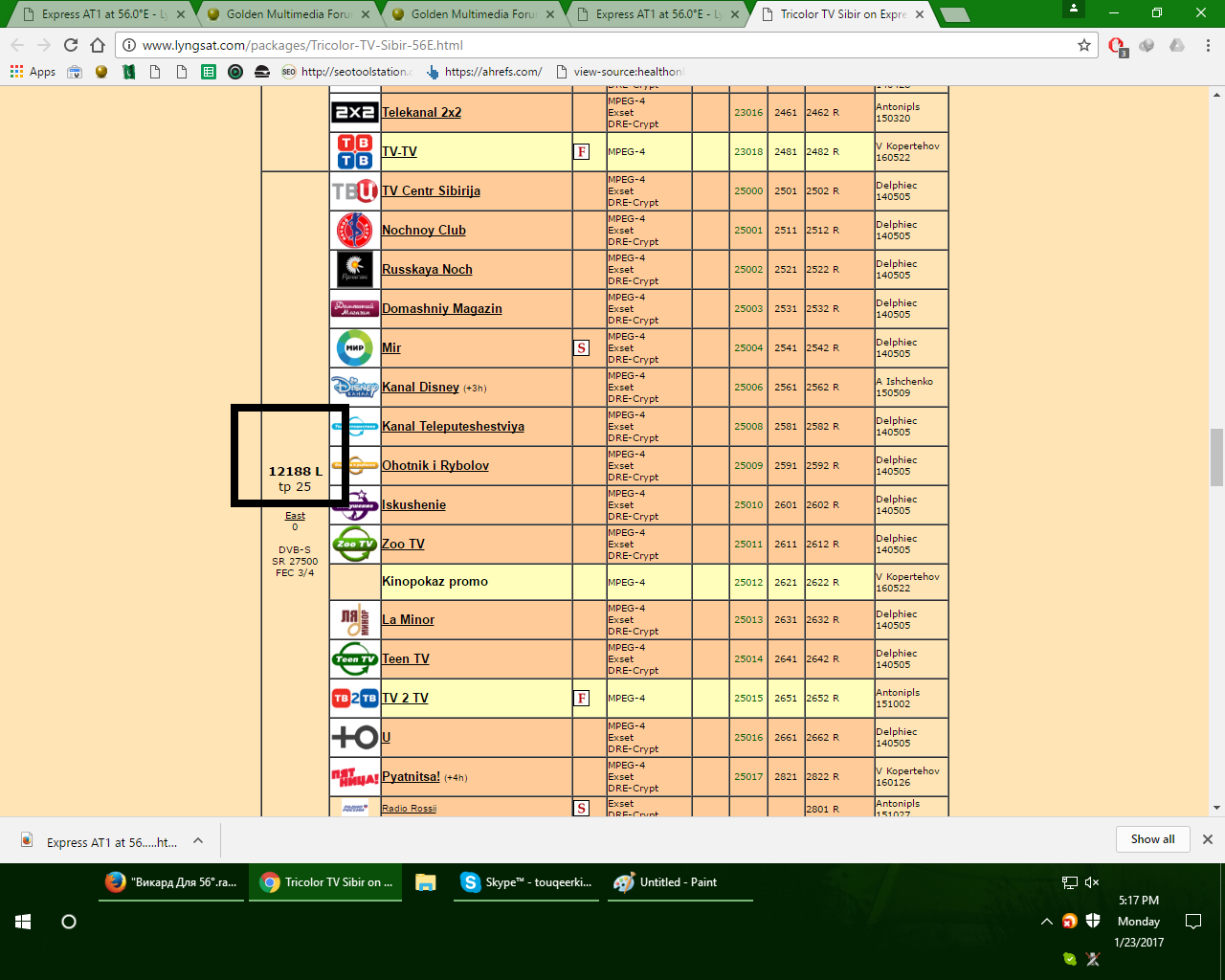1225x980 pixels.
Task: Open File Explorer from the taskbar
Action: coord(426,882)
